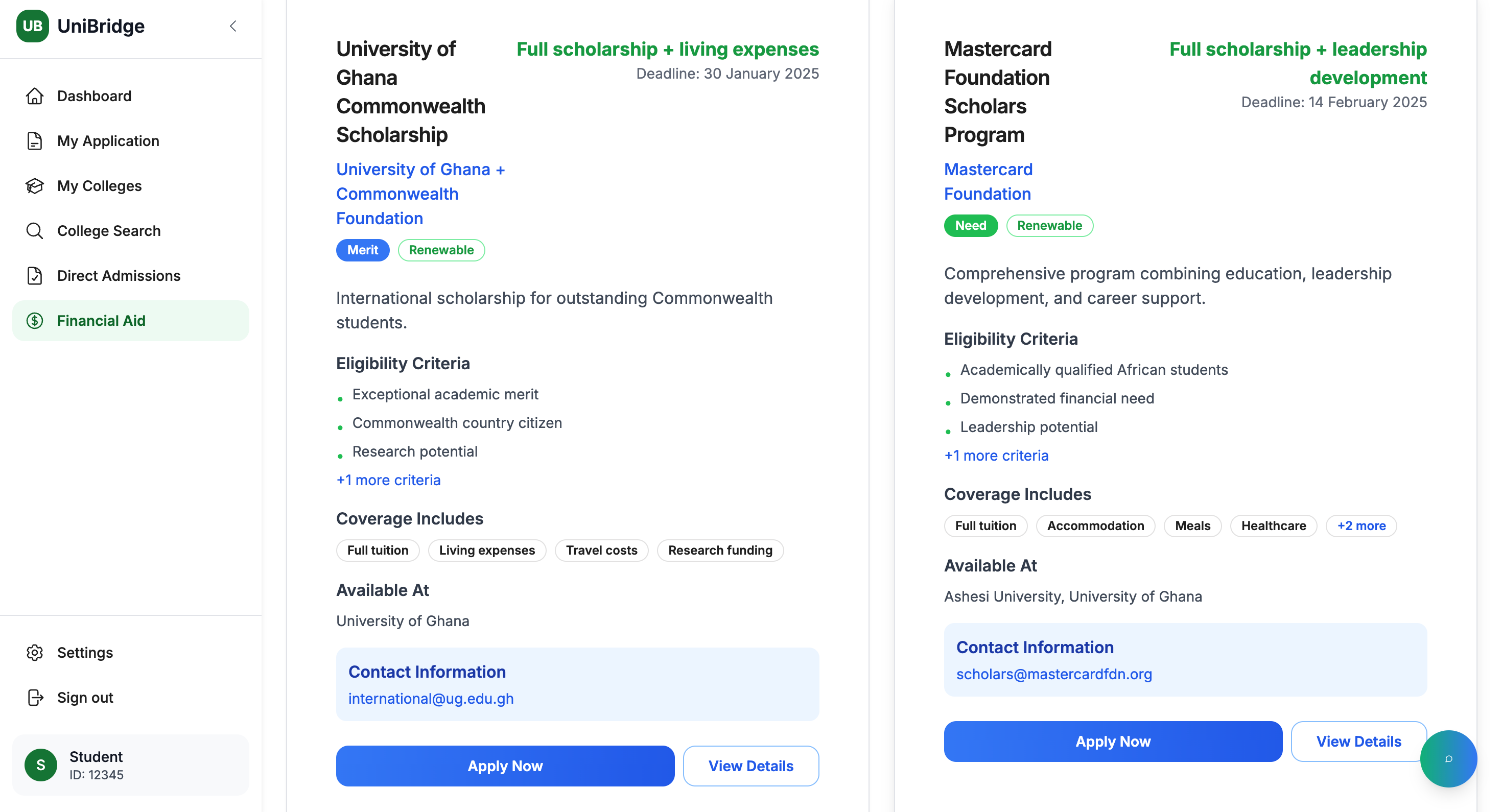Click the Direct Admissions file-check icon

click(x=35, y=276)
